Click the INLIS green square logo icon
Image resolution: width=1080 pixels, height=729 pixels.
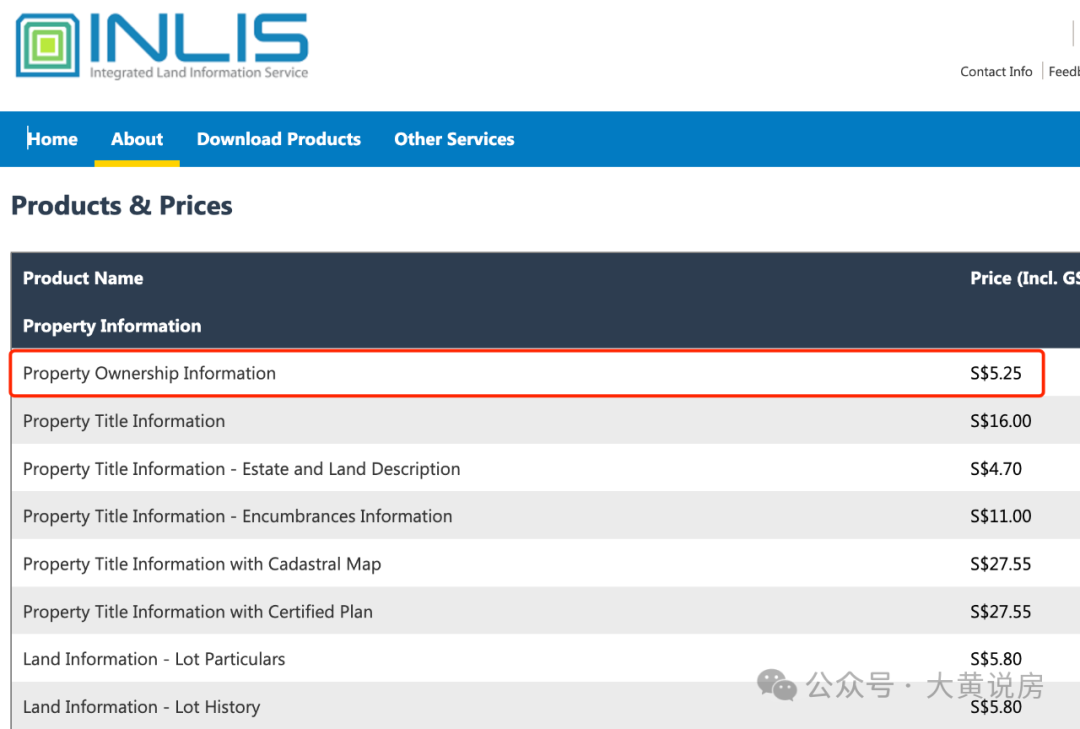click(x=47, y=45)
